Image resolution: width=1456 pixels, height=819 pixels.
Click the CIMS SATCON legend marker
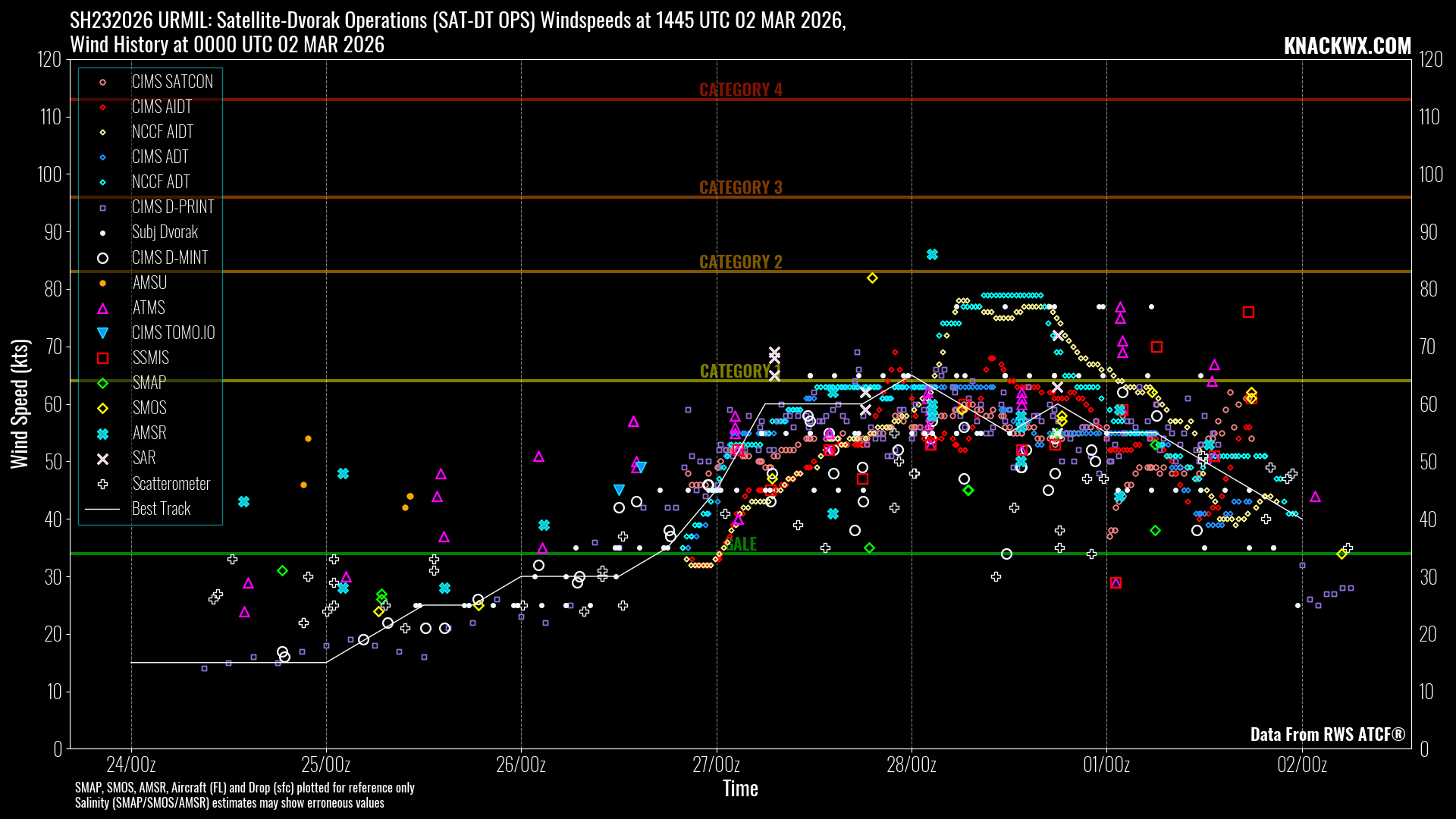pyautogui.click(x=102, y=82)
